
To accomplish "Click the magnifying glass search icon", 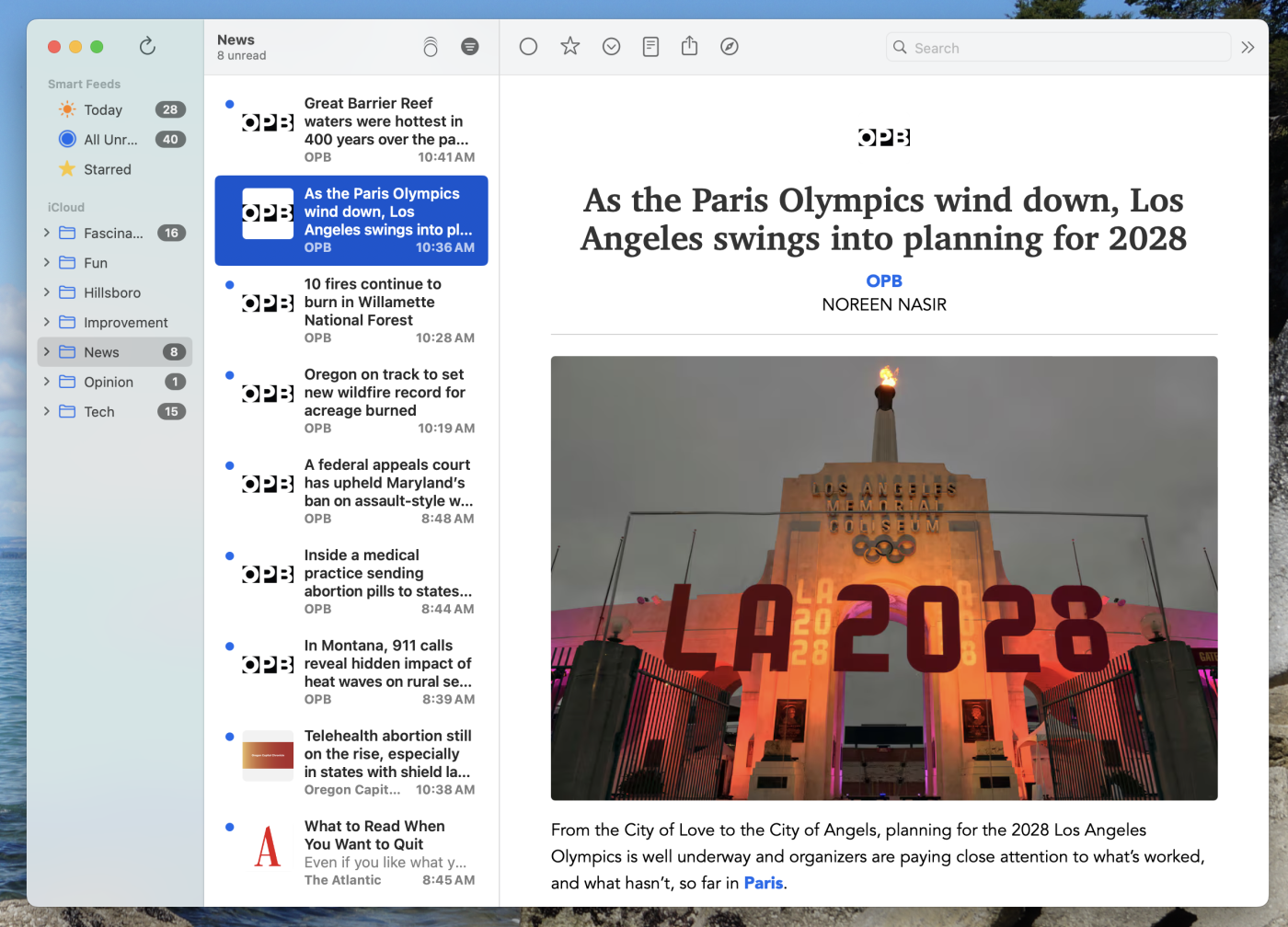I will [900, 47].
